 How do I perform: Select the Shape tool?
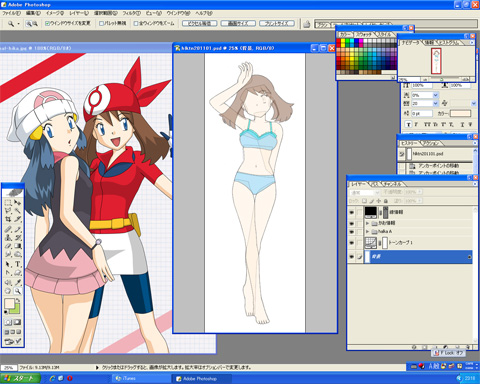click(18, 273)
